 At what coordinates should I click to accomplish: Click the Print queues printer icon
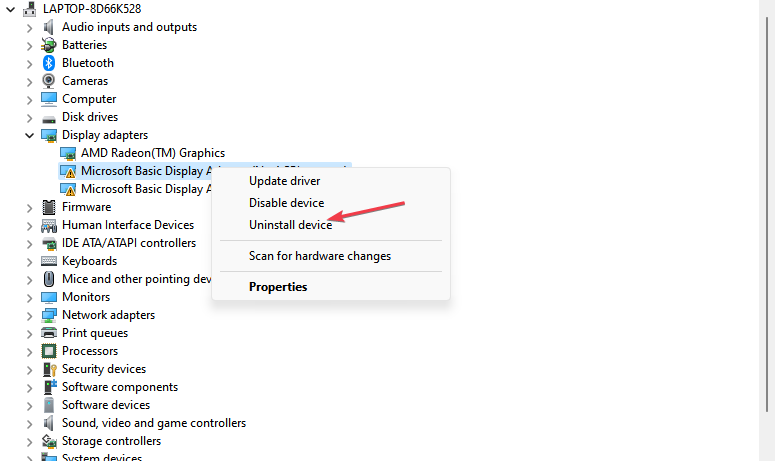pos(48,333)
